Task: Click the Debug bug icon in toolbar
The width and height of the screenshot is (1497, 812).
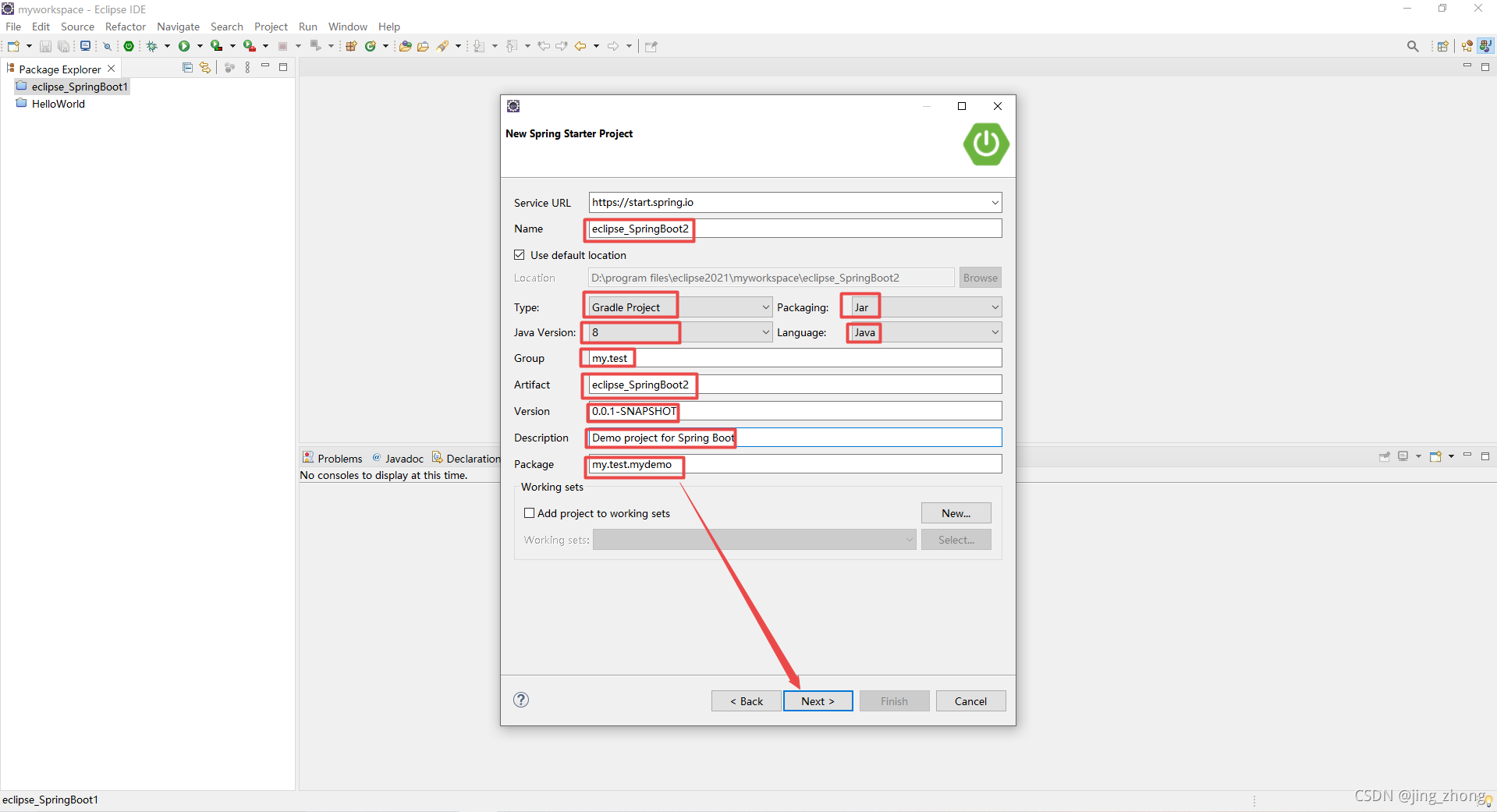Action: click(152, 46)
